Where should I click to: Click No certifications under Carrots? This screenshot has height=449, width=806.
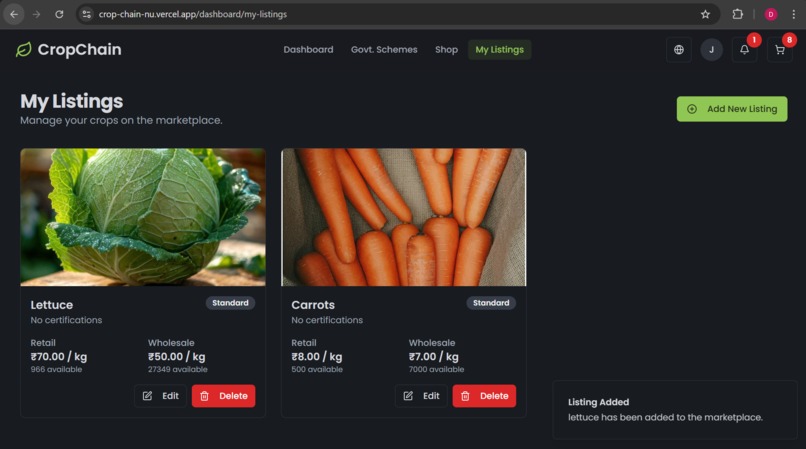coord(327,320)
